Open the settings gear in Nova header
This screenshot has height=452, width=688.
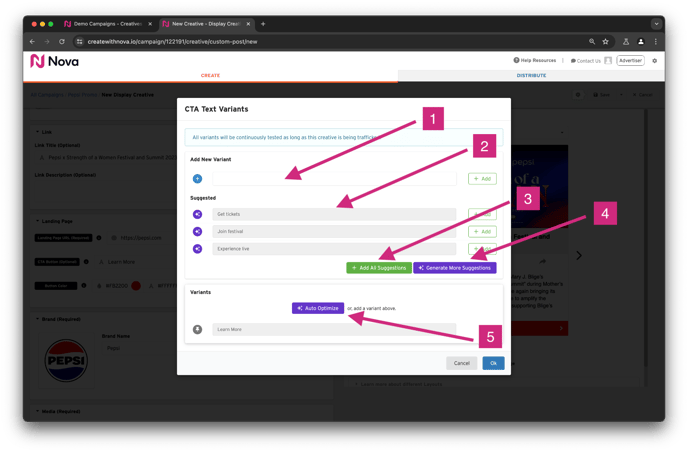pyautogui.click(x=655, y=61)
